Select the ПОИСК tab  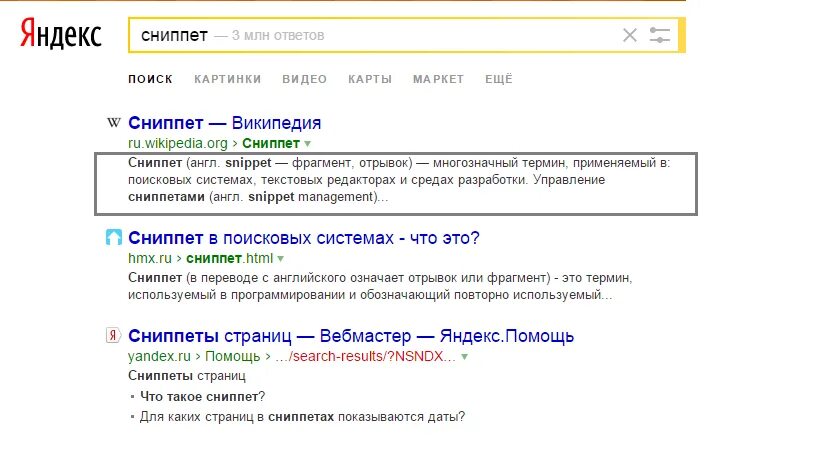point(150,79)
